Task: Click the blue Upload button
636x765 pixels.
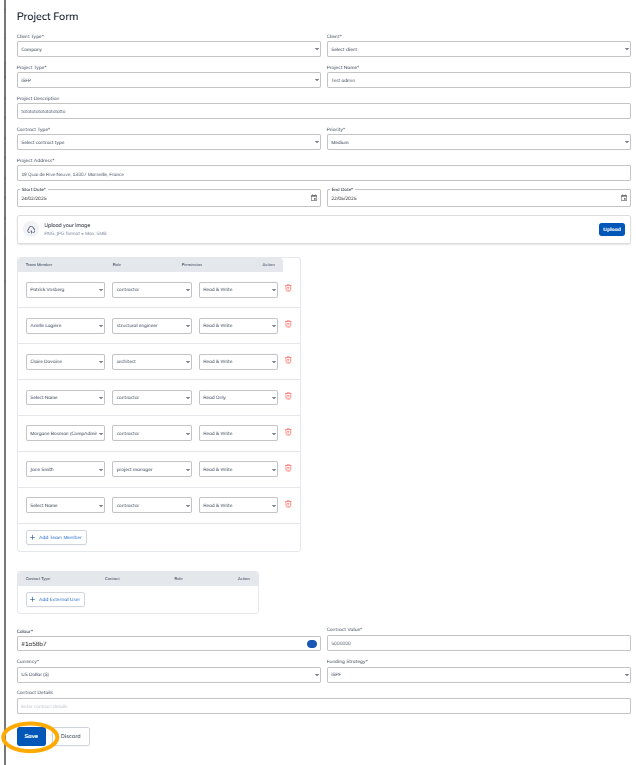Action: pyautogui.click(x=611, y=229)
